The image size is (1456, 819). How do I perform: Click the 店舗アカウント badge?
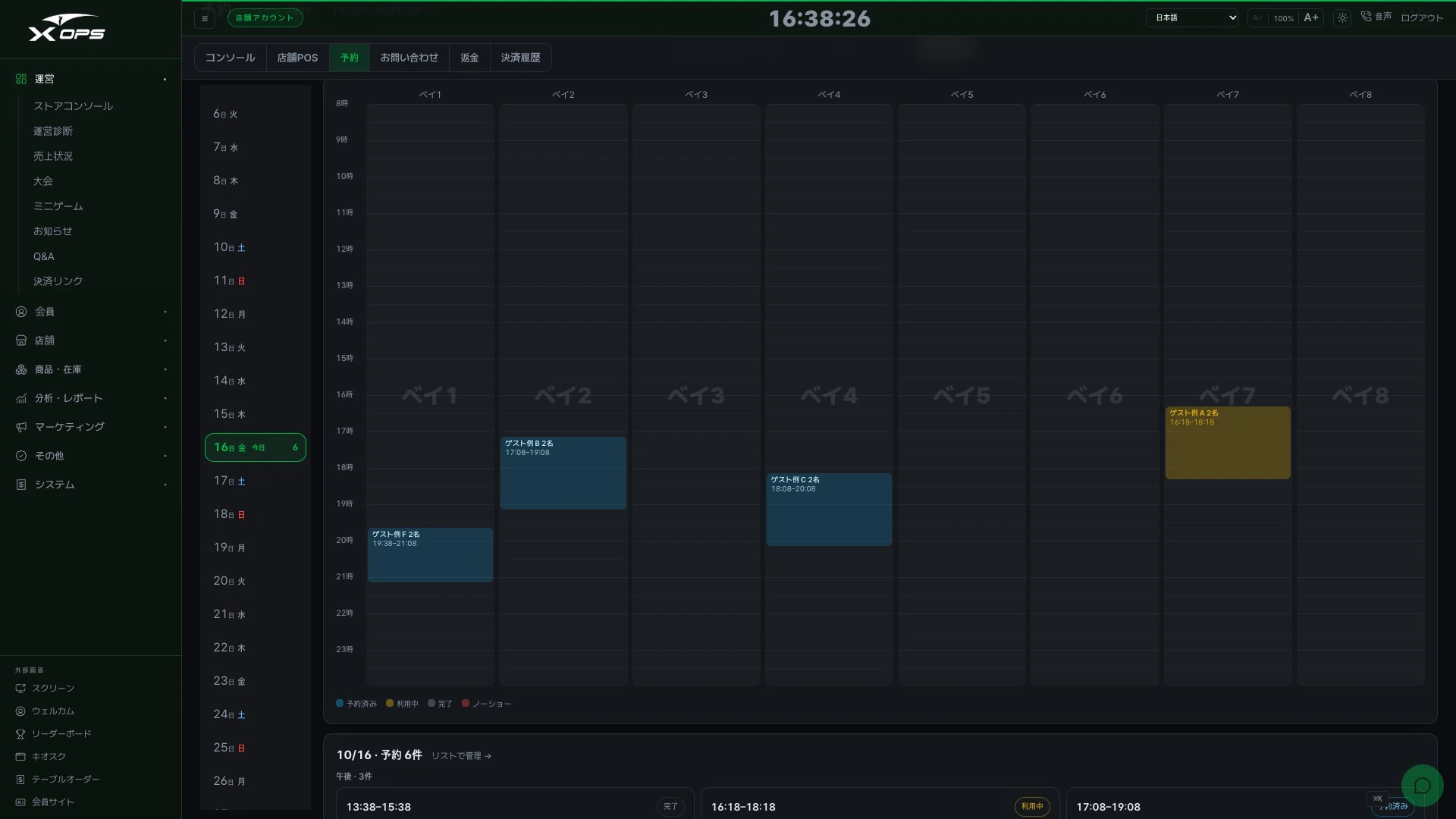[x=265, y=18]
